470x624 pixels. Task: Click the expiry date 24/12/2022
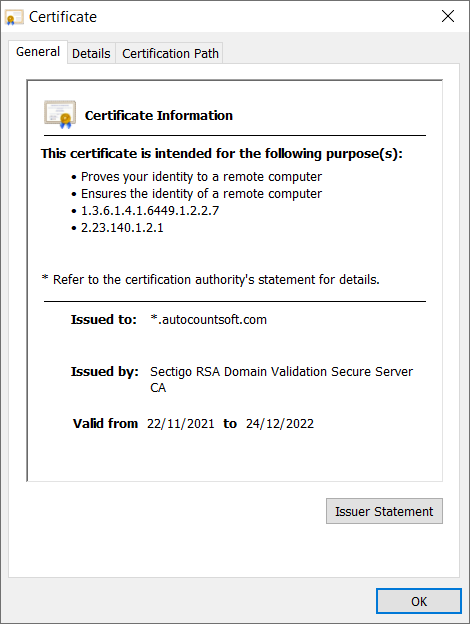(280, 423)
